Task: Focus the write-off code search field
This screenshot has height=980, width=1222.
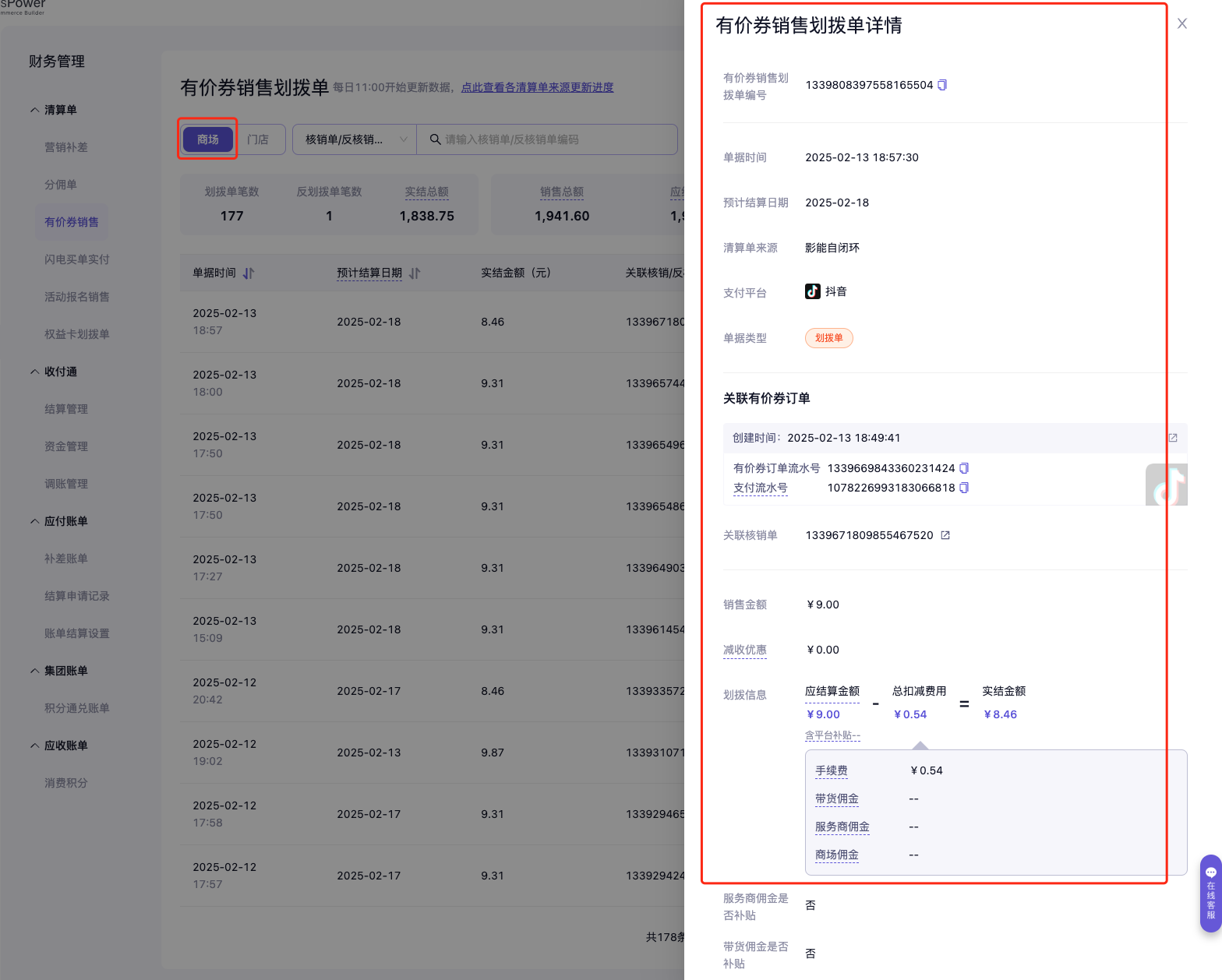Action: pos(553,139)
